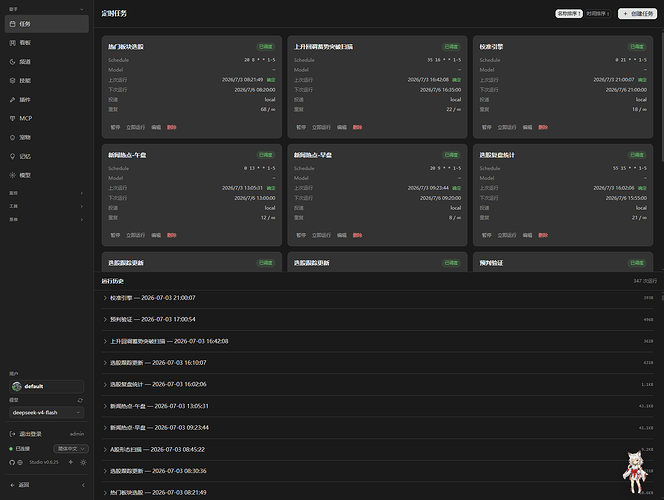Select the 任务 tasks menu item

pyautogui.click(x=47, y=24)
